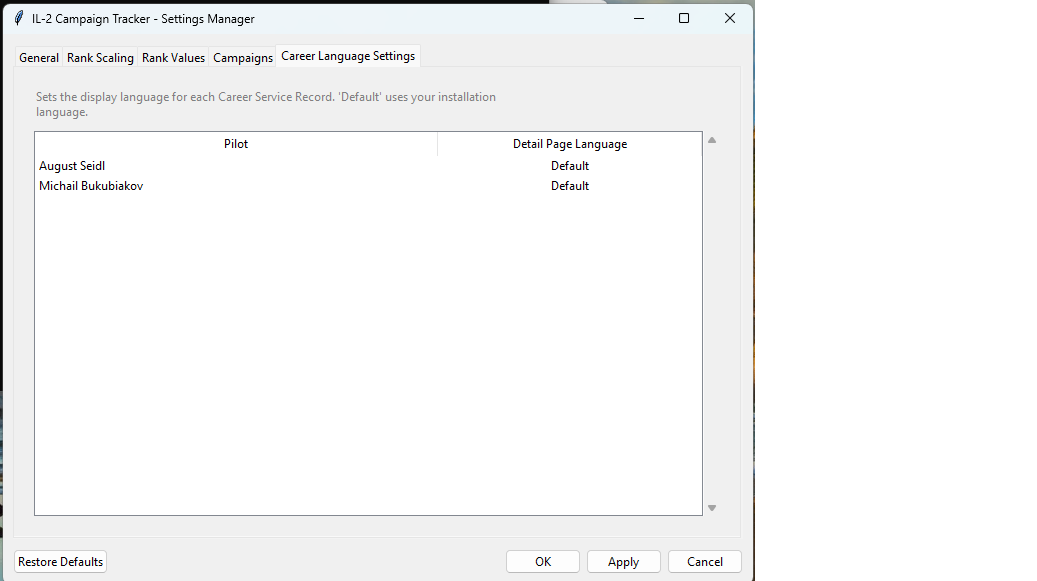1037x581 pixels.
Task: Click the Detail Page Language column header
Action: click(x=570, y=144)
